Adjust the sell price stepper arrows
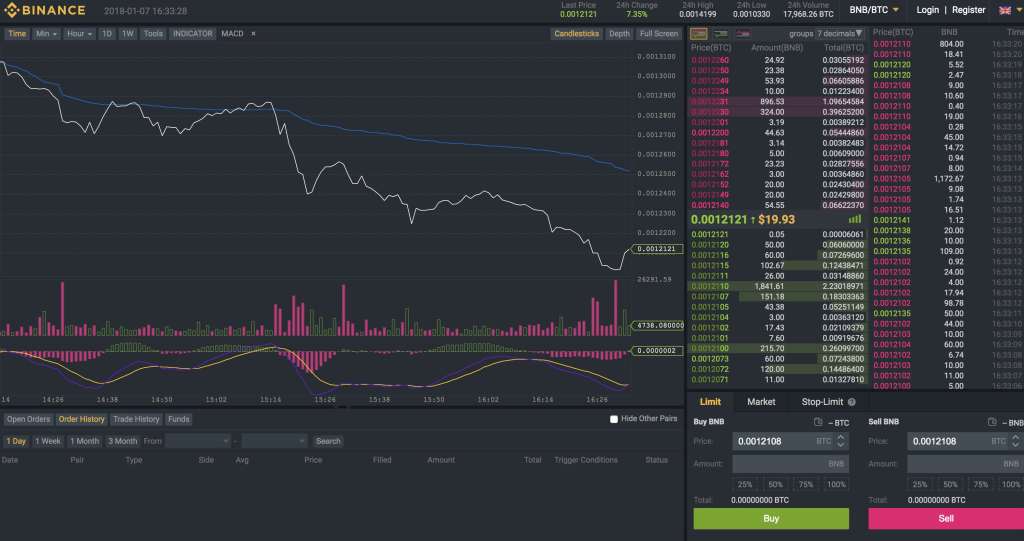Viewport: 1024px width, 541px height. pyautogui.click(x=1016, y=441)
